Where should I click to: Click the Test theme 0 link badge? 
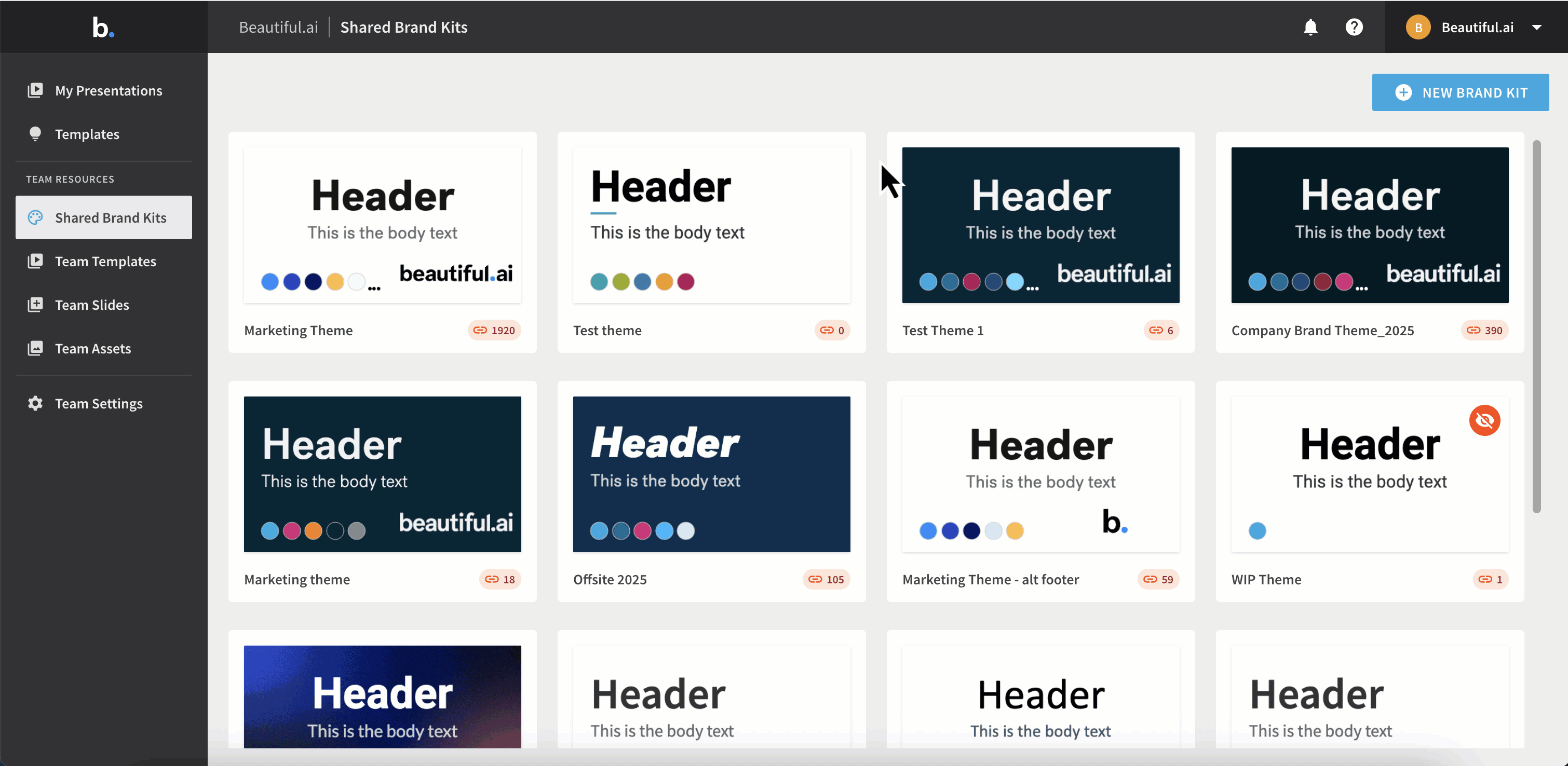832,331
